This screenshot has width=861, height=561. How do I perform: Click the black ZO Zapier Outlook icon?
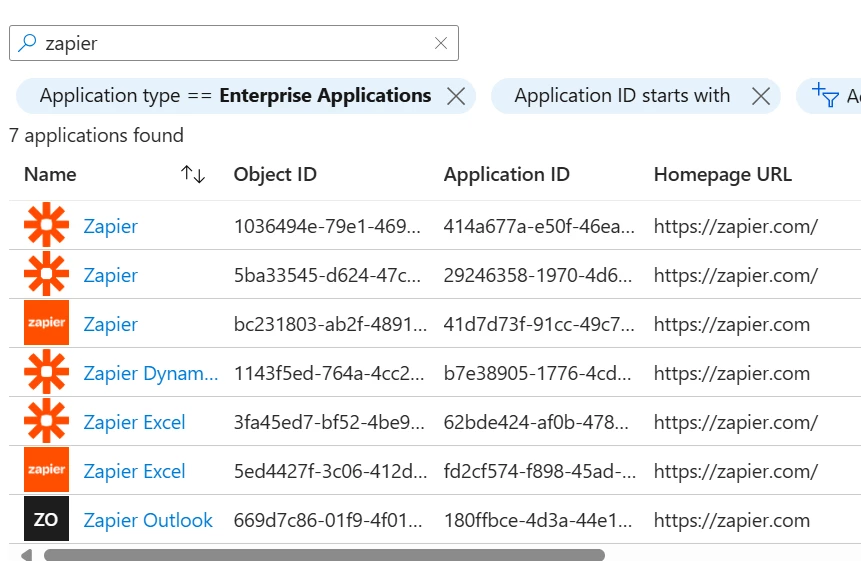[x=47, y=519]
